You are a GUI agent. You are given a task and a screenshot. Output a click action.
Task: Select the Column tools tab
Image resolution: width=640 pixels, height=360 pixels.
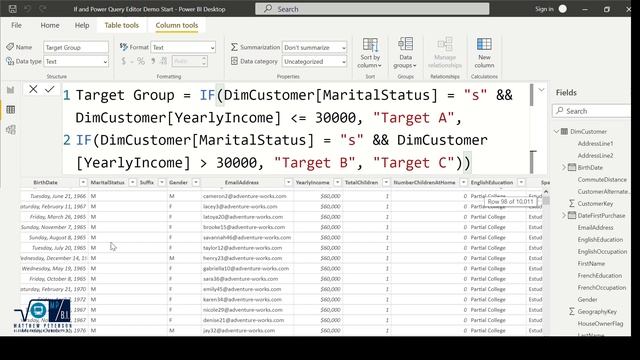point(177,25)
